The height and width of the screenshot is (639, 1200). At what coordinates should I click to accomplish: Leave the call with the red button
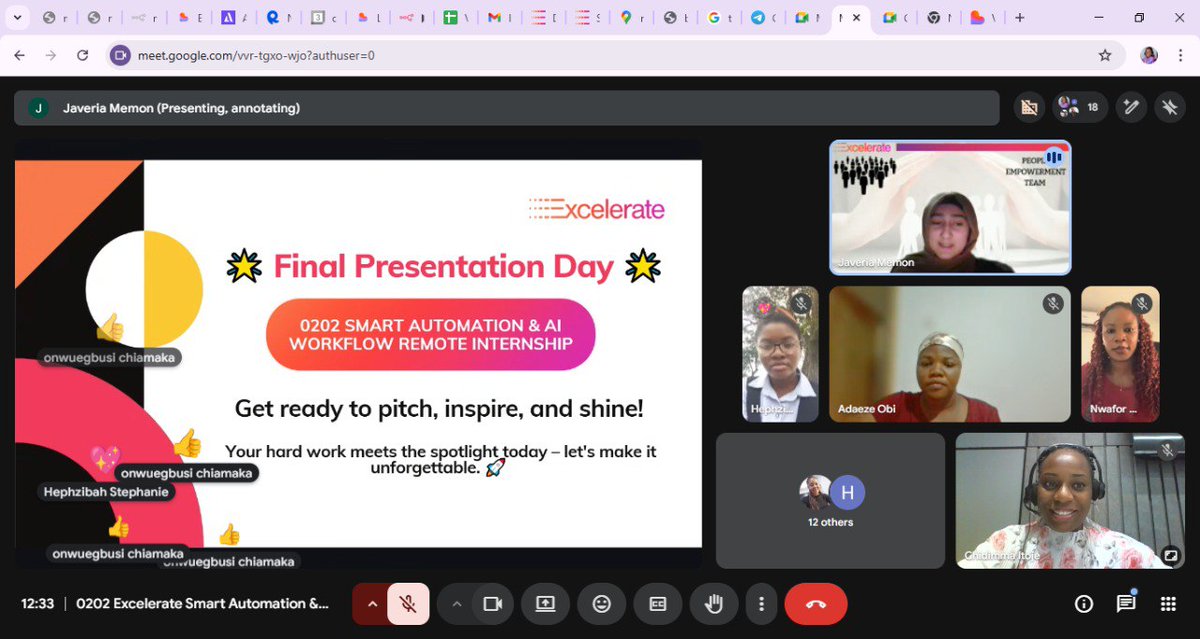coord(816,604)
